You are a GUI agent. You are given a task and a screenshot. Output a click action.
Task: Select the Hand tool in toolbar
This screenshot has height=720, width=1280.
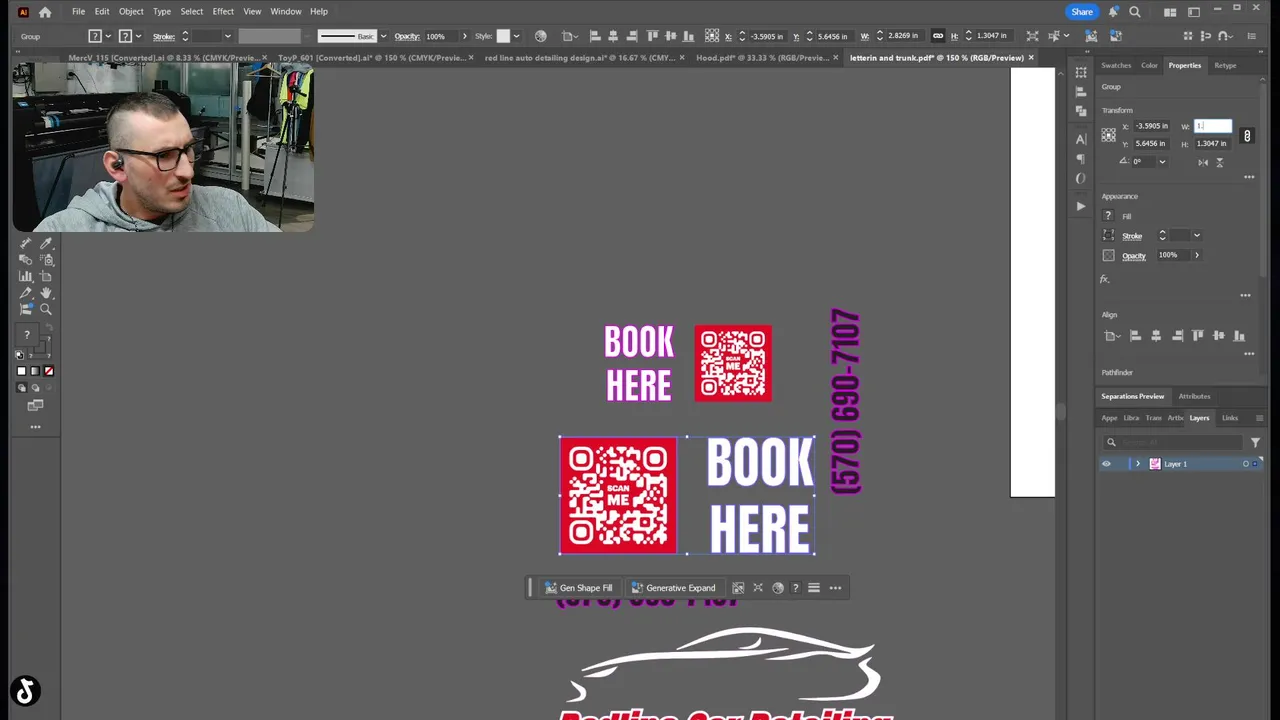pos(46,293)
